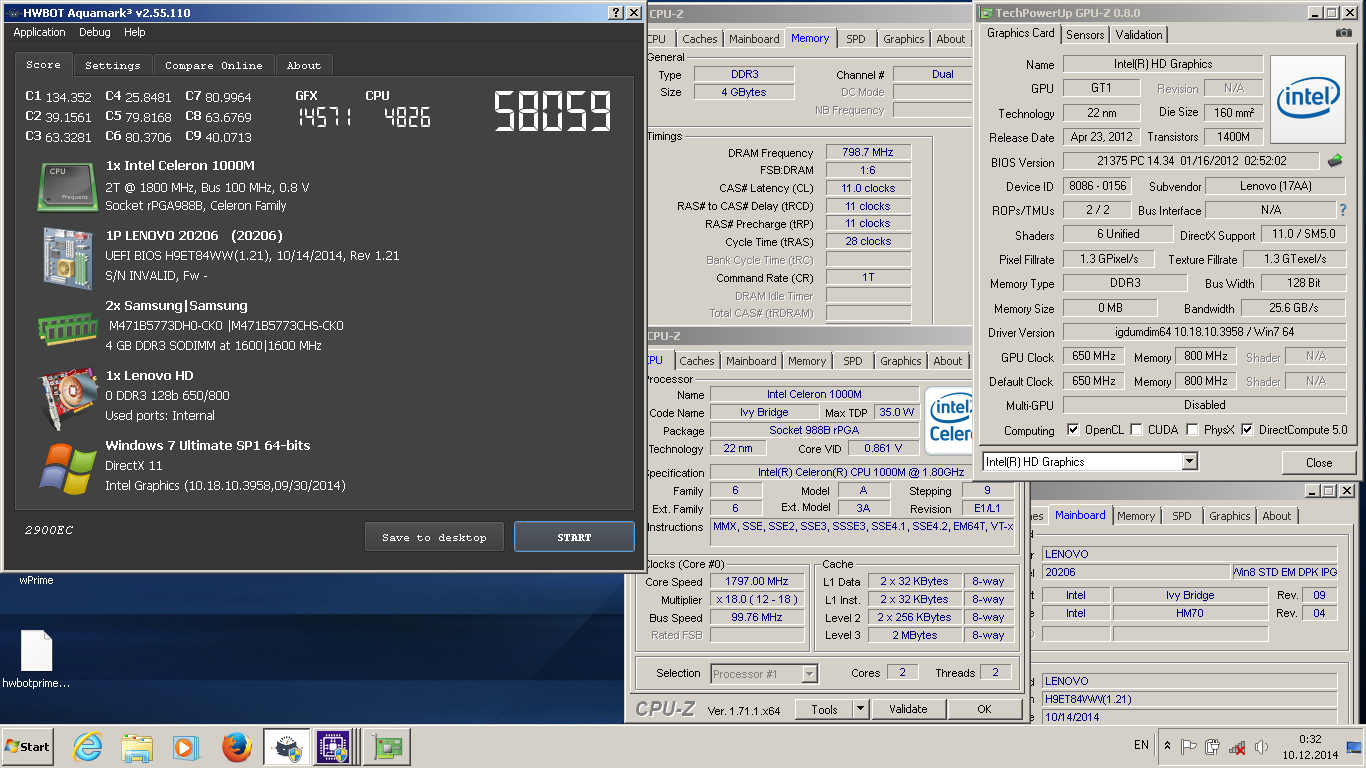The height and width of the screenshot is (768, 1366).
Task: Select the Score tab in Aquamark
Action: tap(43, 64)
